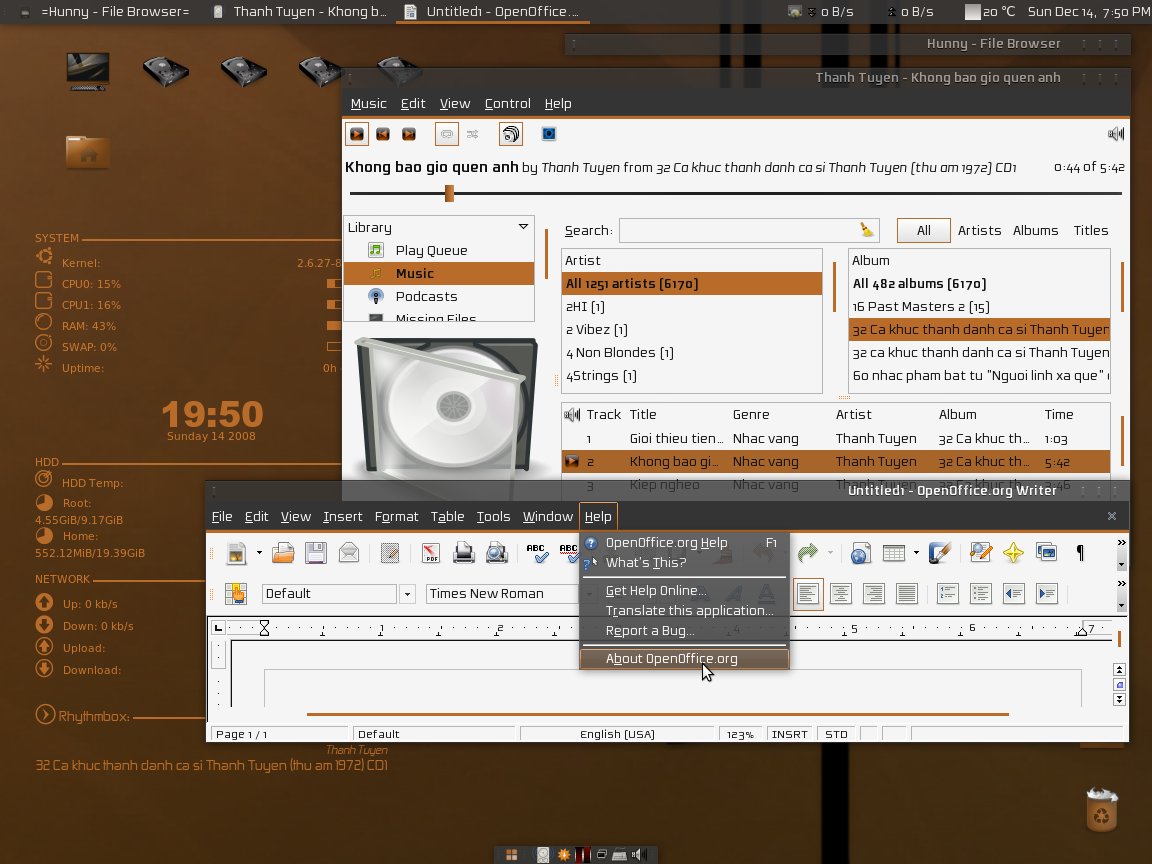Export directly as PDF icon

[431, 552]
